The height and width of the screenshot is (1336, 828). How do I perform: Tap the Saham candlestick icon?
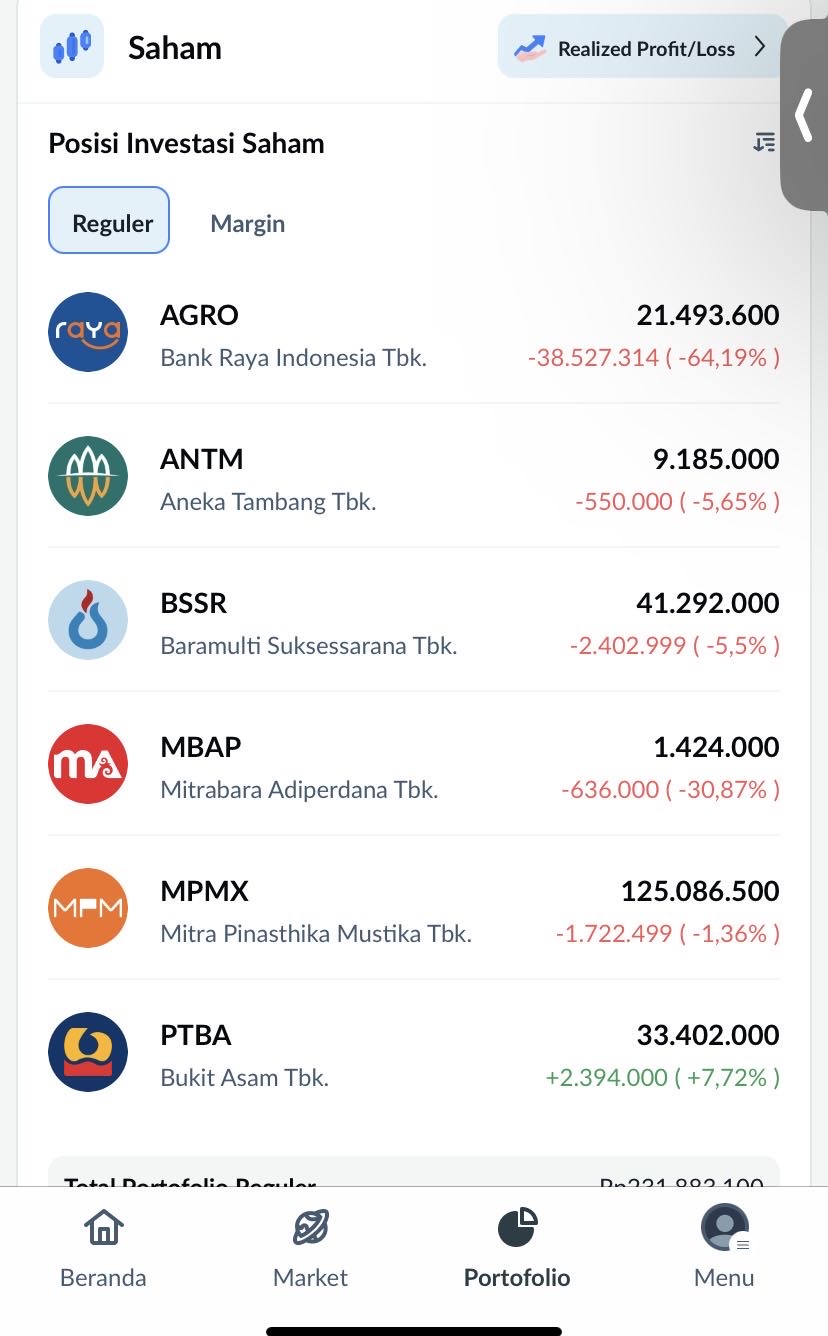click(72, 46)
